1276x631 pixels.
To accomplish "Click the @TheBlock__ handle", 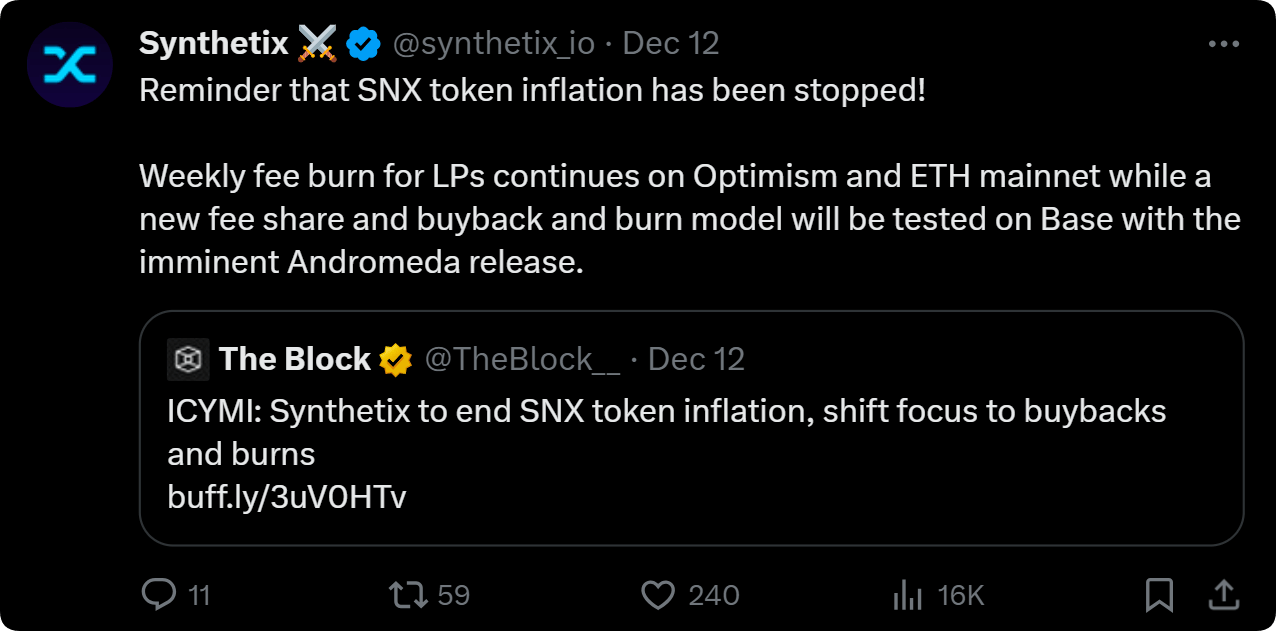I will [522, 360].
